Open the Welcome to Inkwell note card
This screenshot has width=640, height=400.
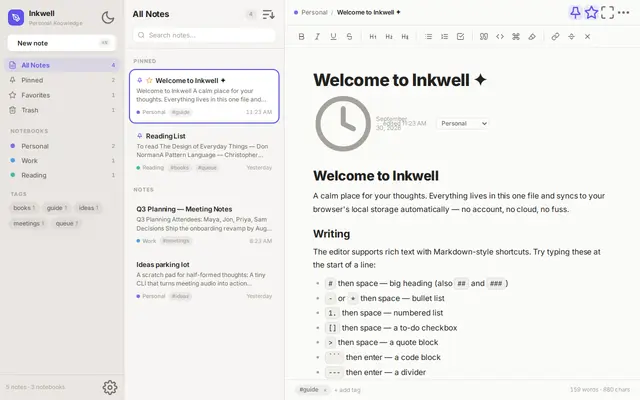click(204, 96)
